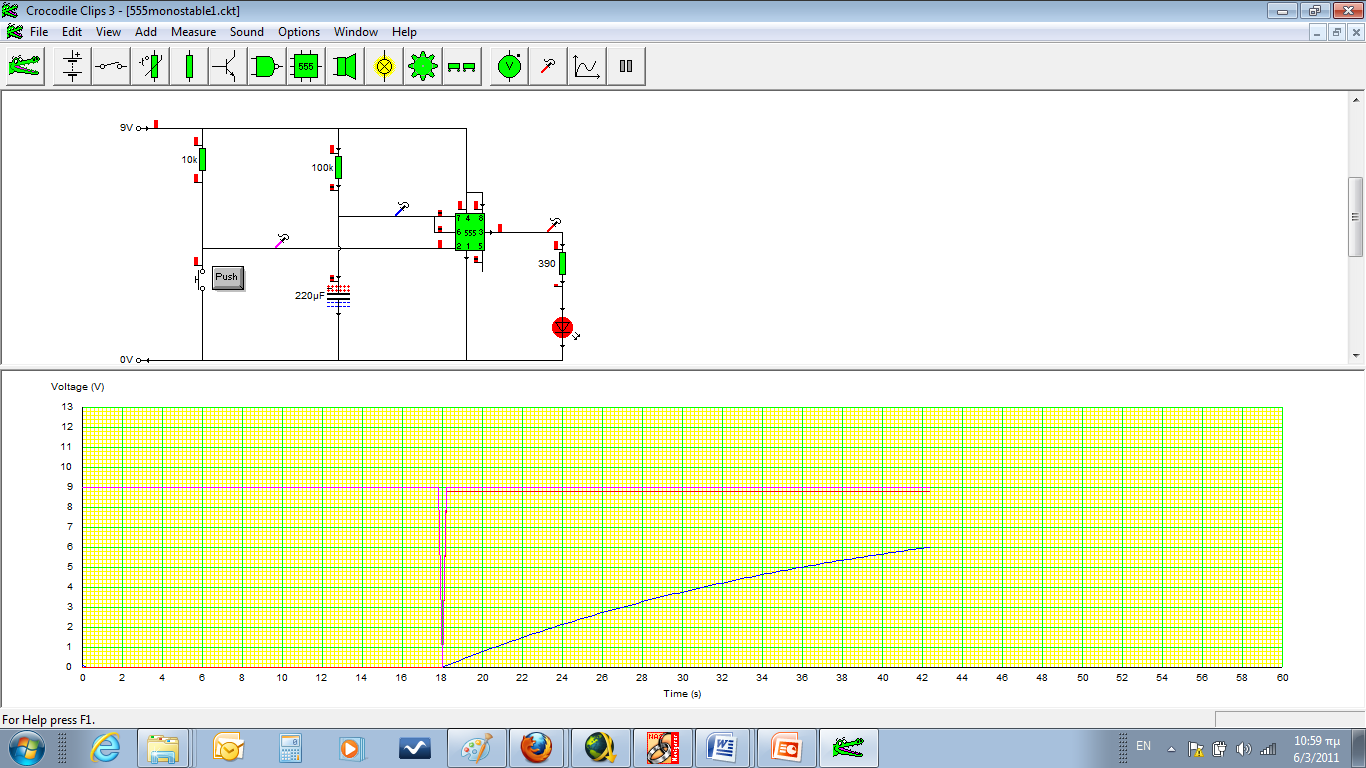Click the push switch symbol in circuit
1366x768 pixels.
tap(200, 279)
